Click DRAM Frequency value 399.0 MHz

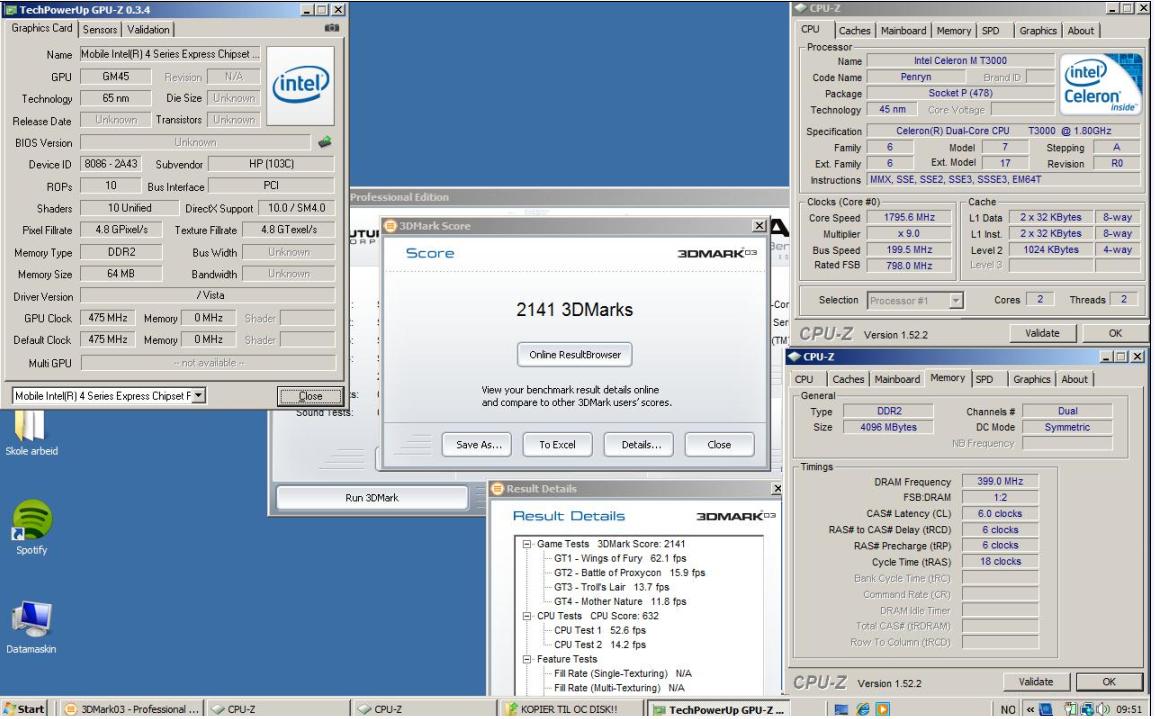pyautogui.click(x=1000, y=481)
